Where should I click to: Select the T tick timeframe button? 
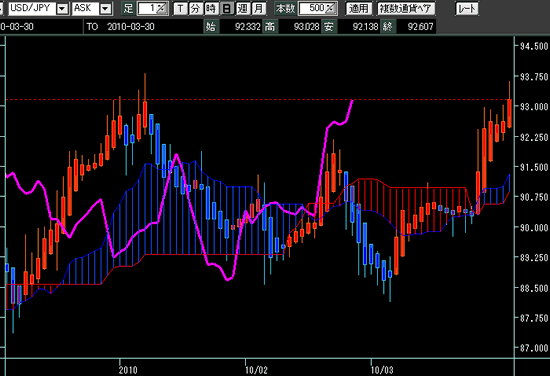(180, 8)
